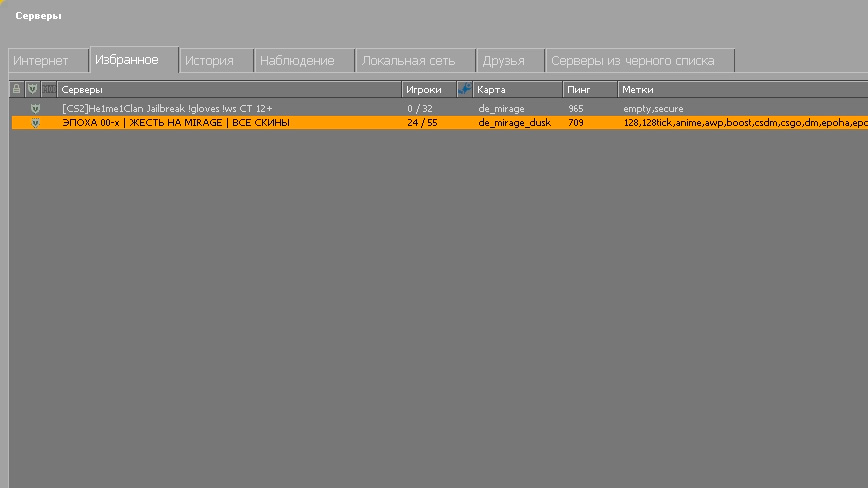
Task: Click the ping value 709
Action: [576, 123]
